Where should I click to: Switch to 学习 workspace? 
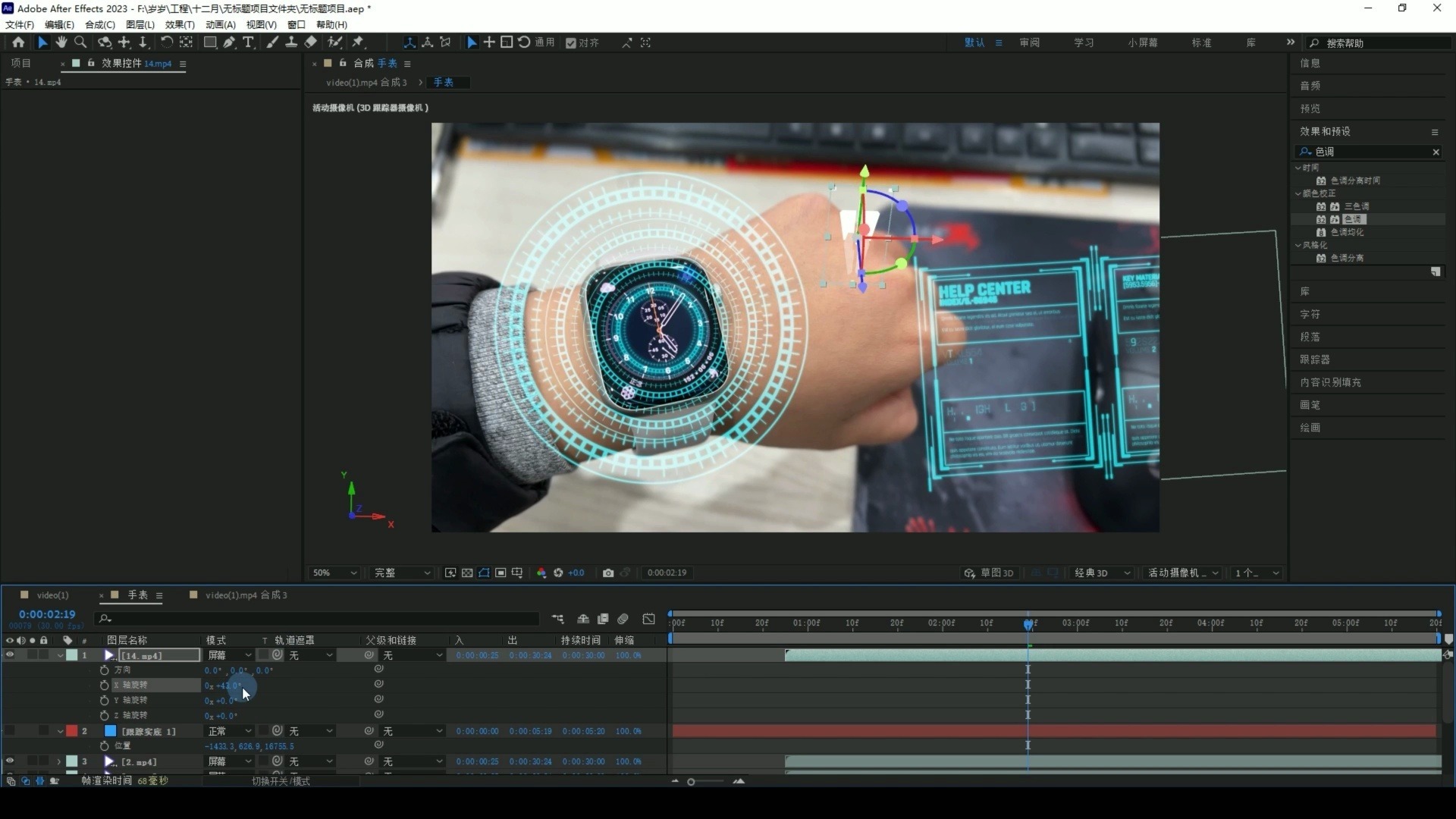tap(1084, 43)
